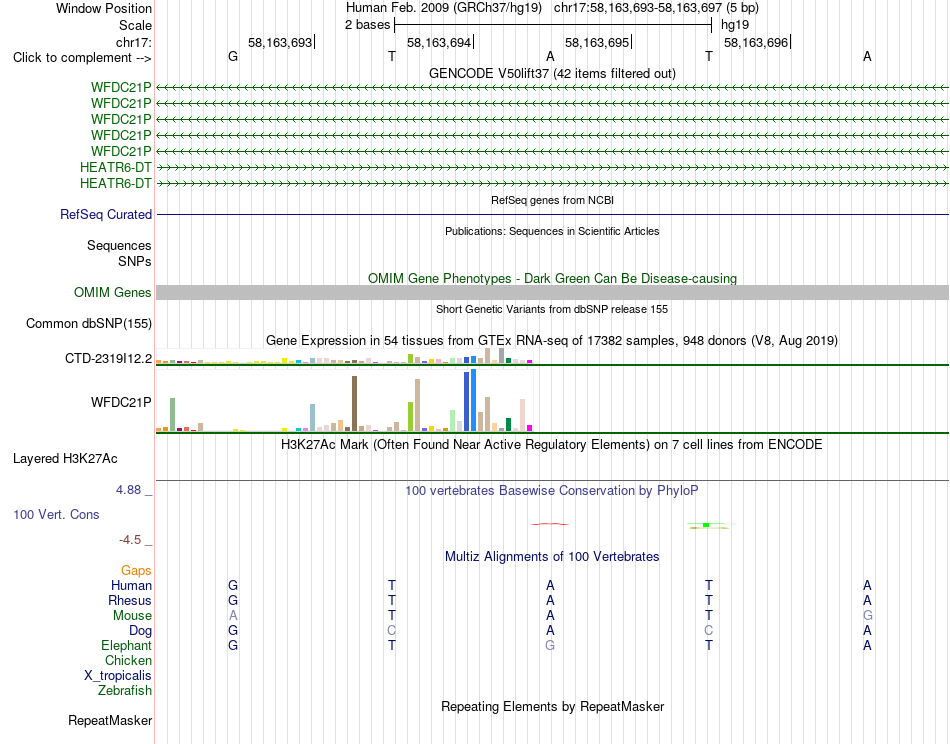Click coordinate label 58,163,693
950x744 pixels.
click(280, 42)
